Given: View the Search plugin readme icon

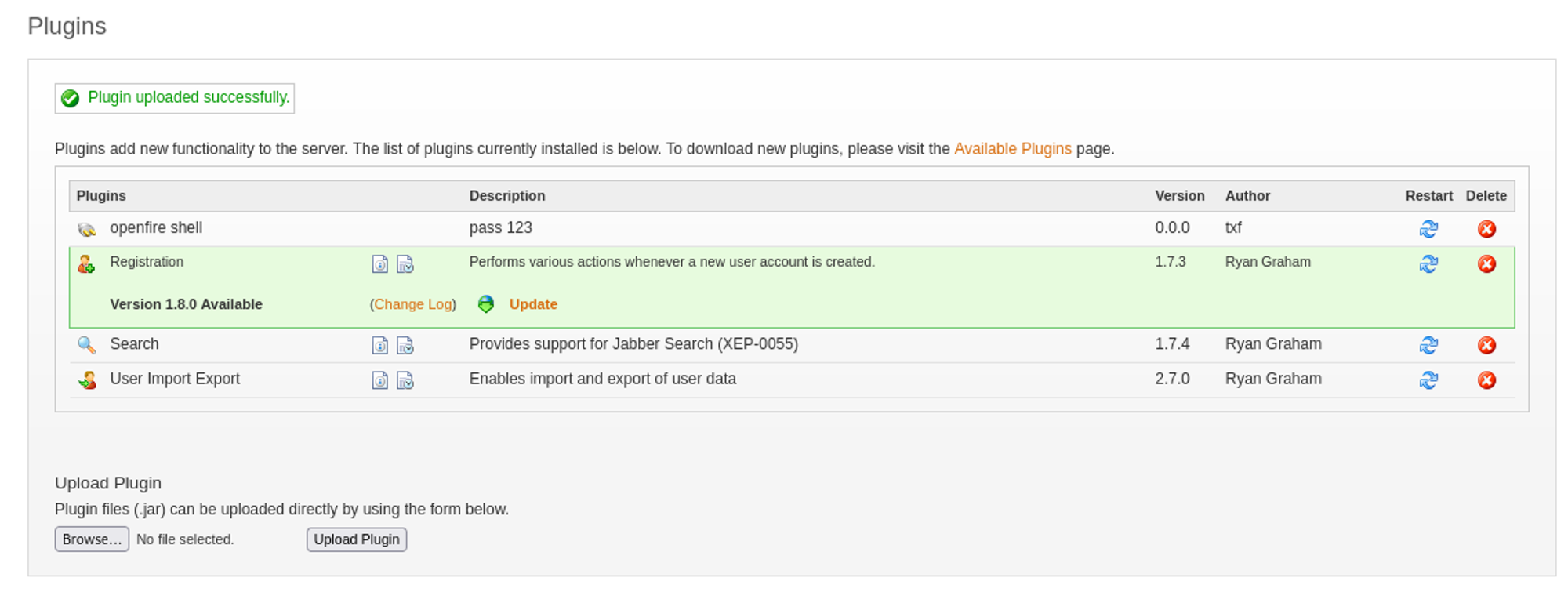Looking at the screenshot, I should point(379,345).
